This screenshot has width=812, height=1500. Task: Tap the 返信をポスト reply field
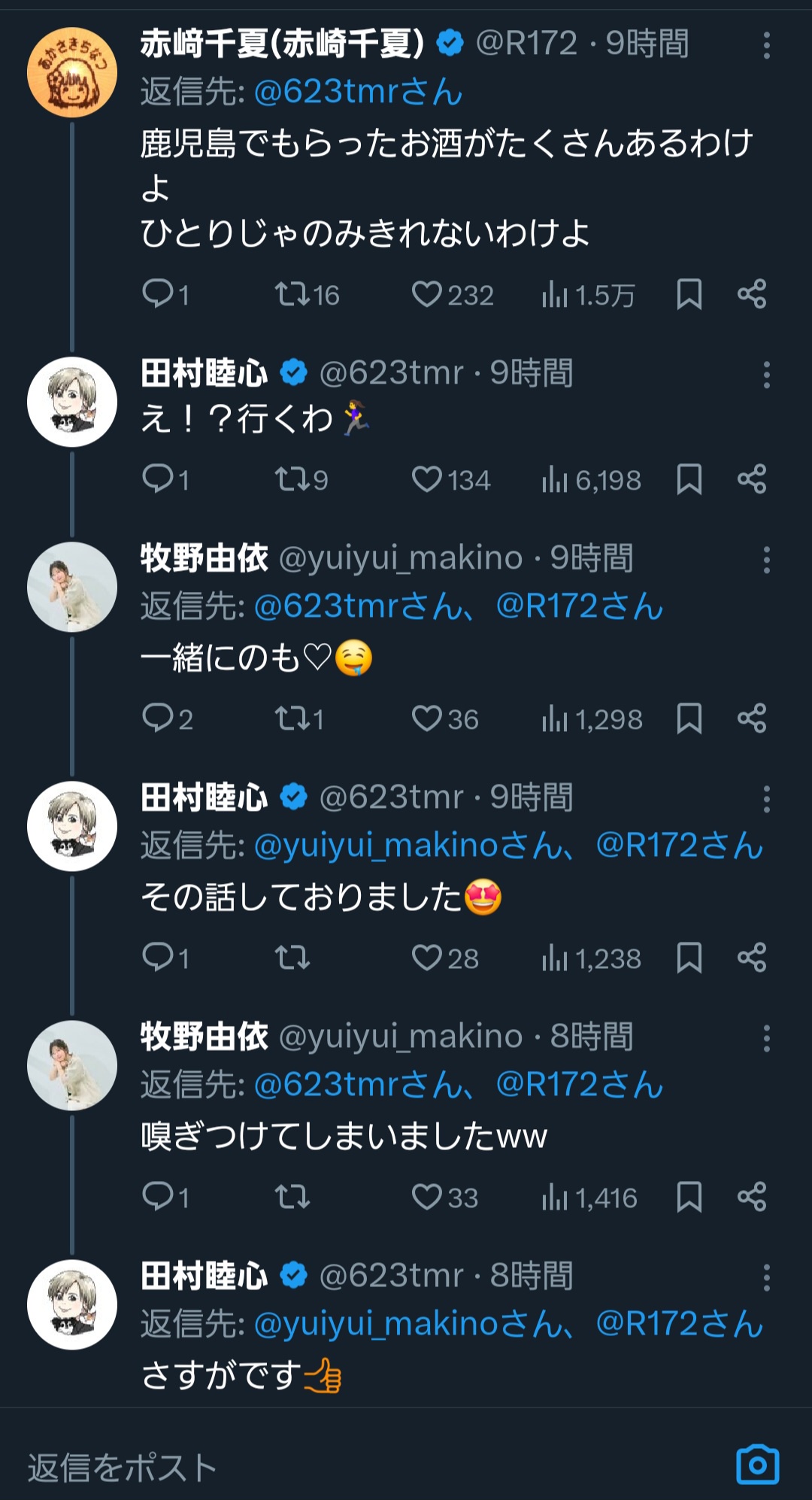coord(301,1467)
